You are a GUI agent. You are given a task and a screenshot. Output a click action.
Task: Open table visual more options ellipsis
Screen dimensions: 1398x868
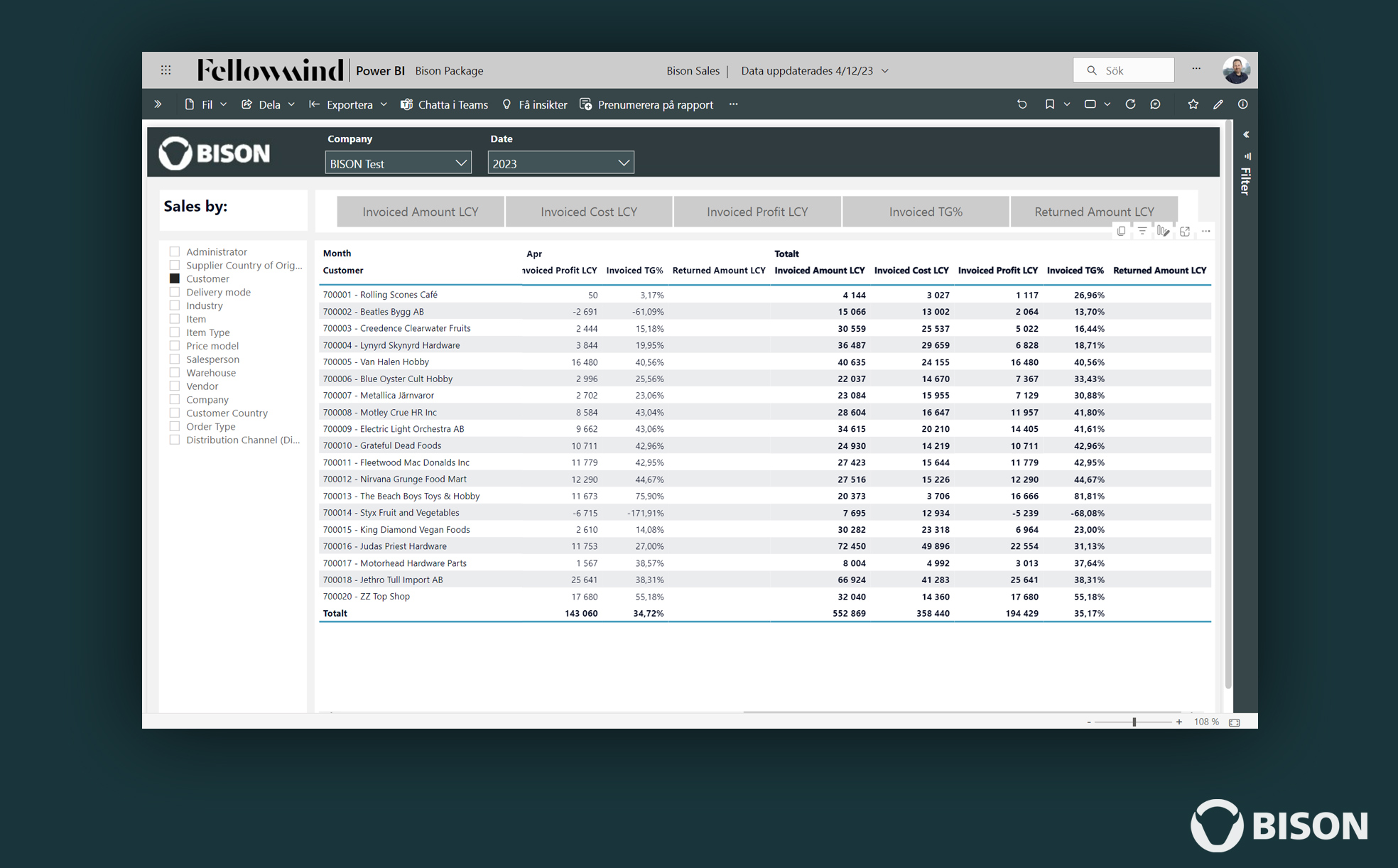click(1205, 231)
